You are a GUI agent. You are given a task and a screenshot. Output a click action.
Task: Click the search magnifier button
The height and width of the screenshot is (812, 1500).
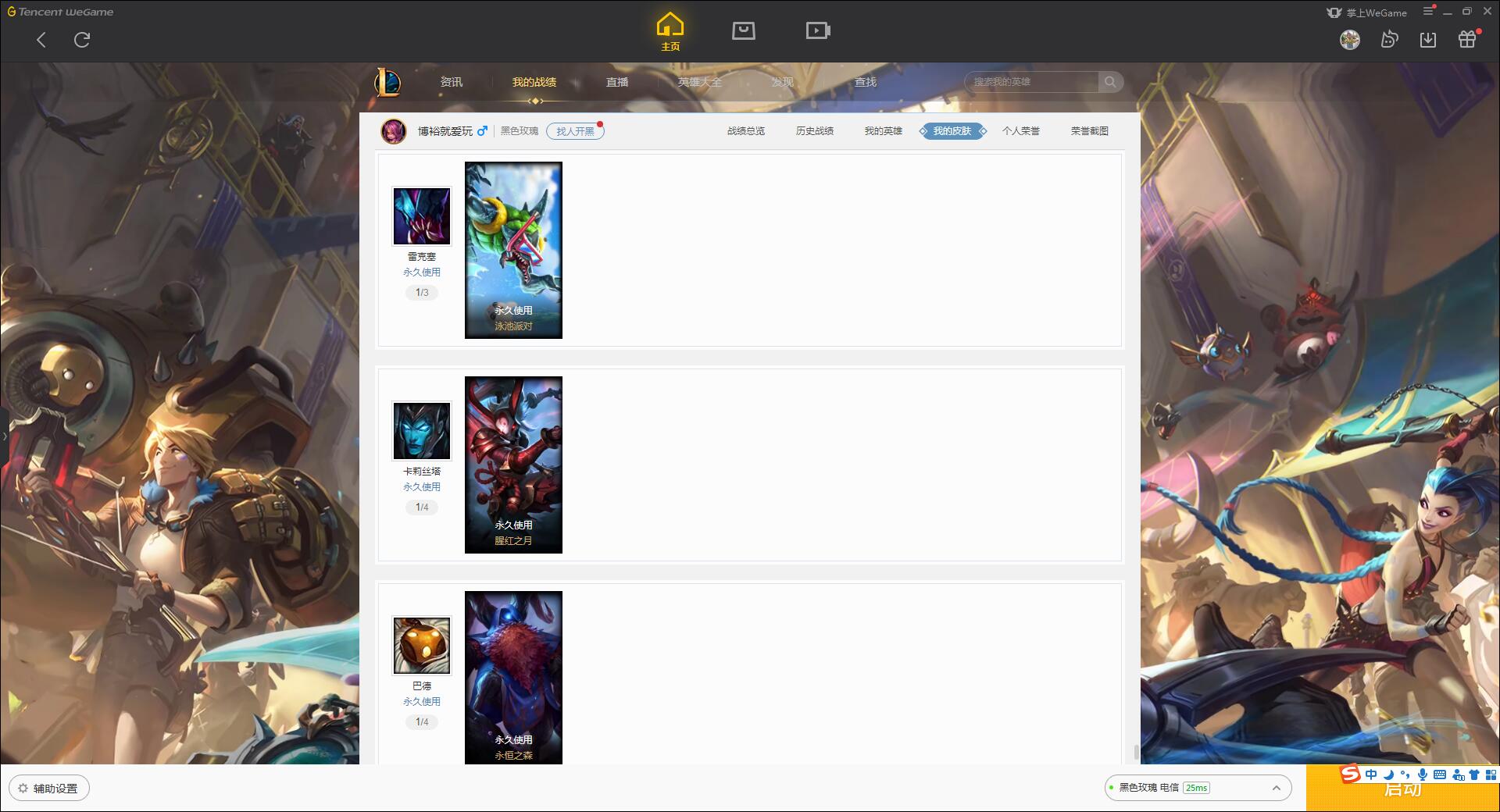[x=1110, y=82]
